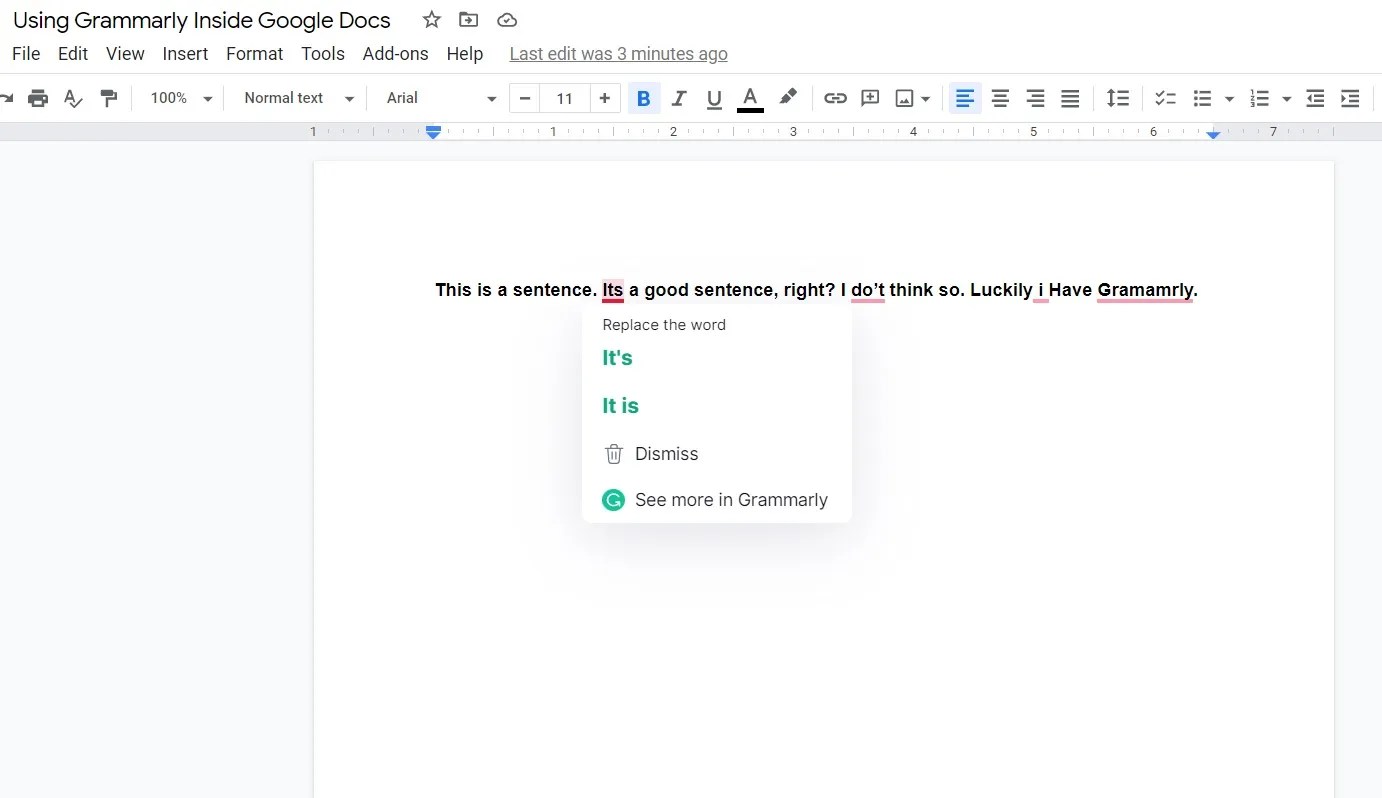Open the Add-ons menu

(395, 53)
